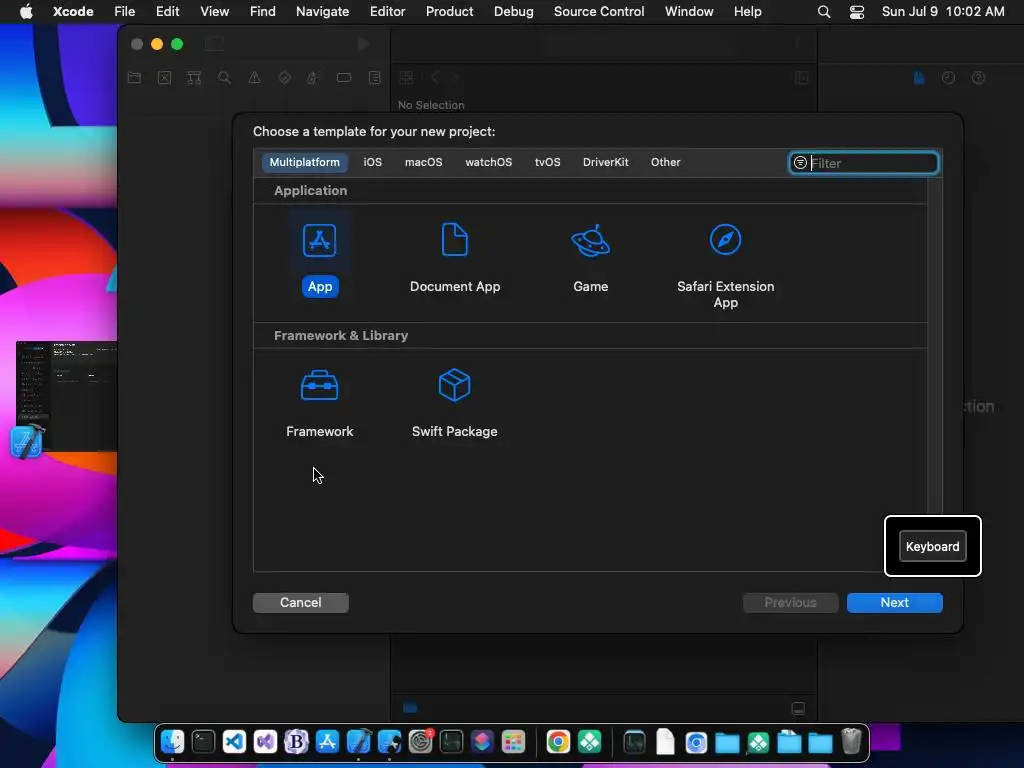Open Test navigator diamond icon in Xcode window
The height and width of the screenshot is (768, 1024).
tap(284, 78)
